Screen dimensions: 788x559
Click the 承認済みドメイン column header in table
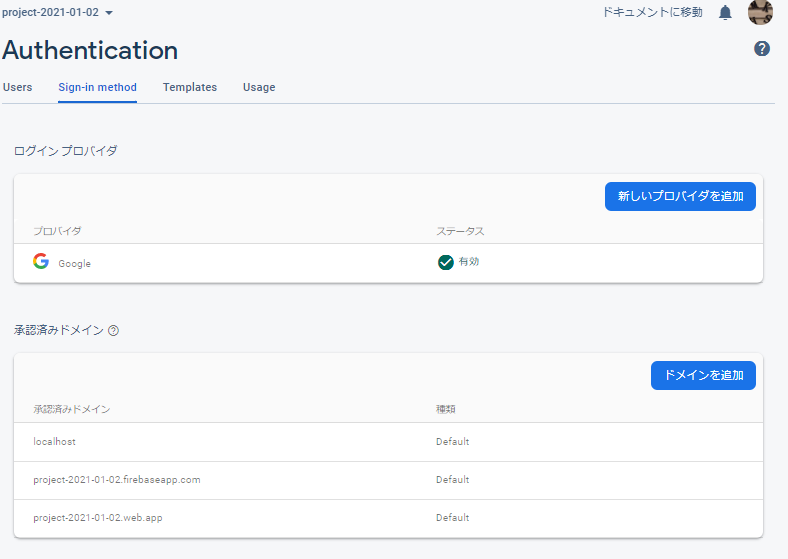tap(72, 409)
